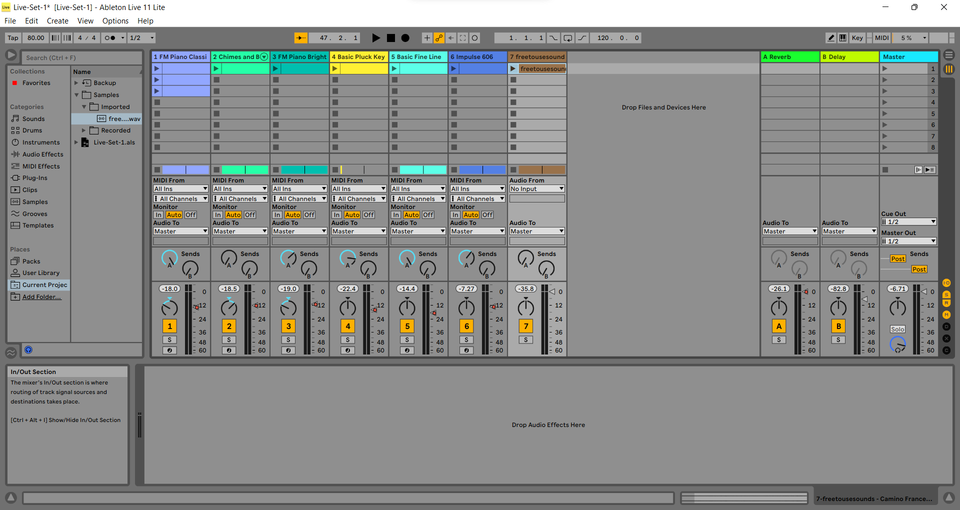
Task: Enable Key map mode switch
Action: [857, 38]
